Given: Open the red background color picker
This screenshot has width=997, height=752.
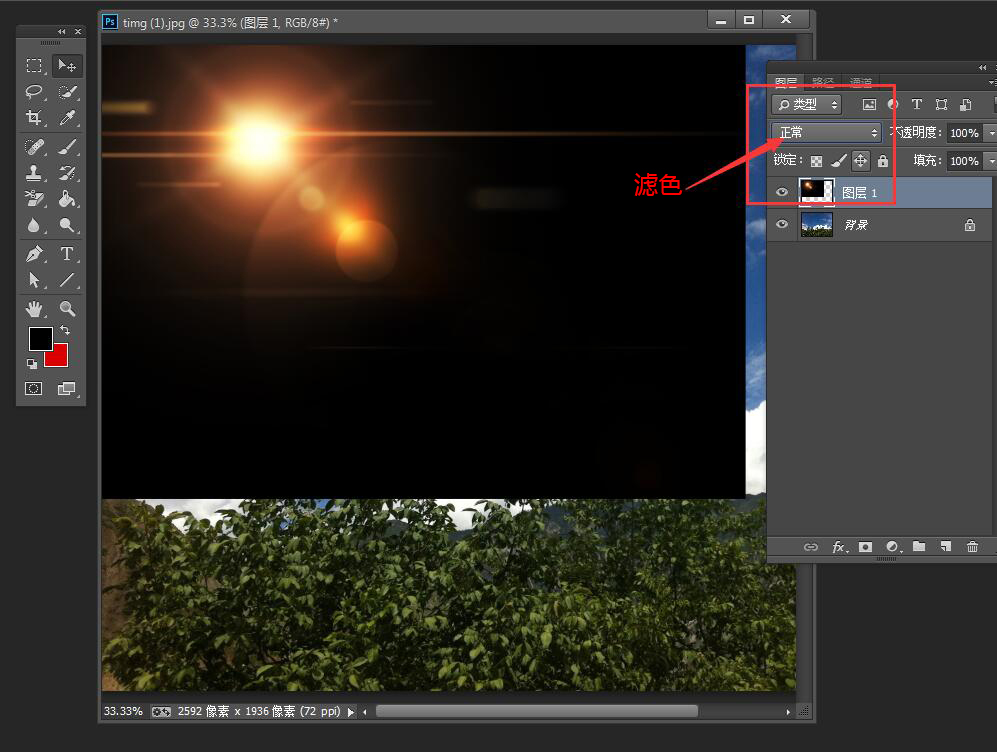Looking at the screenshot, I should [x=60, y=359].
